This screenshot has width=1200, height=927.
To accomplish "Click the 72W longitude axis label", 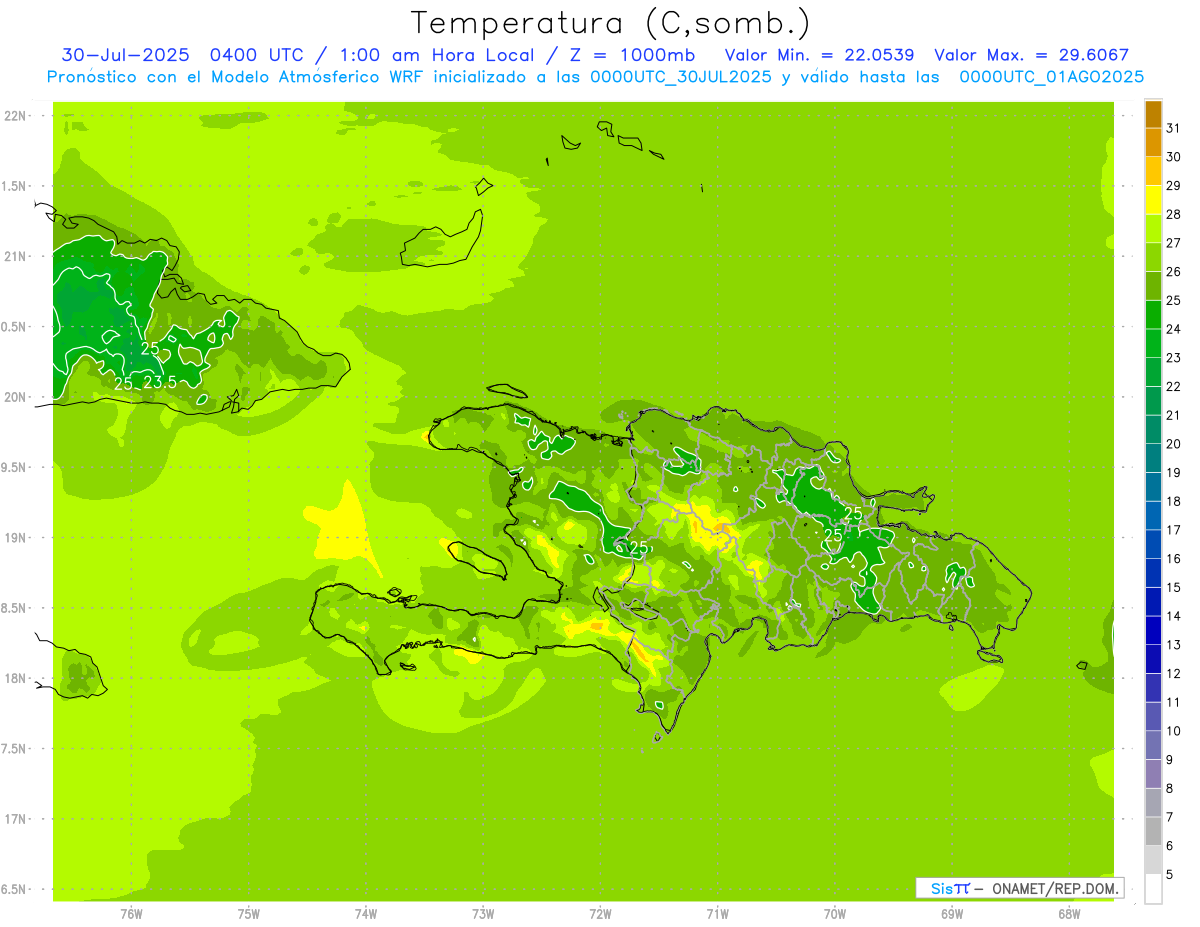I will [x=600, y=913].
